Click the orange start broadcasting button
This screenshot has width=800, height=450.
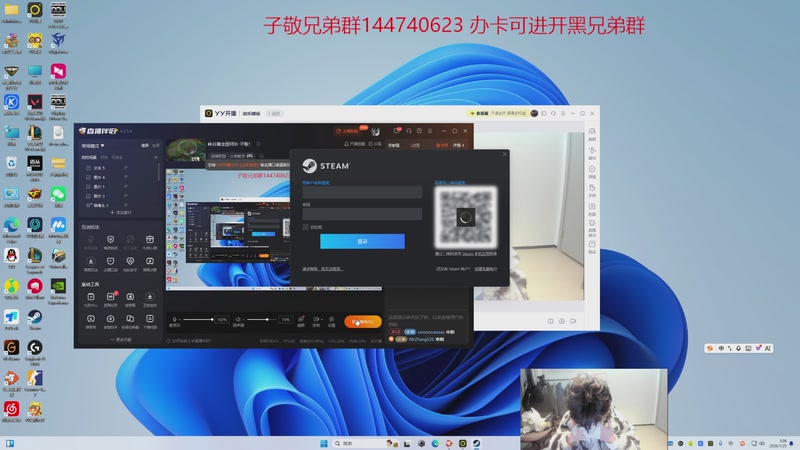[363, 321]
